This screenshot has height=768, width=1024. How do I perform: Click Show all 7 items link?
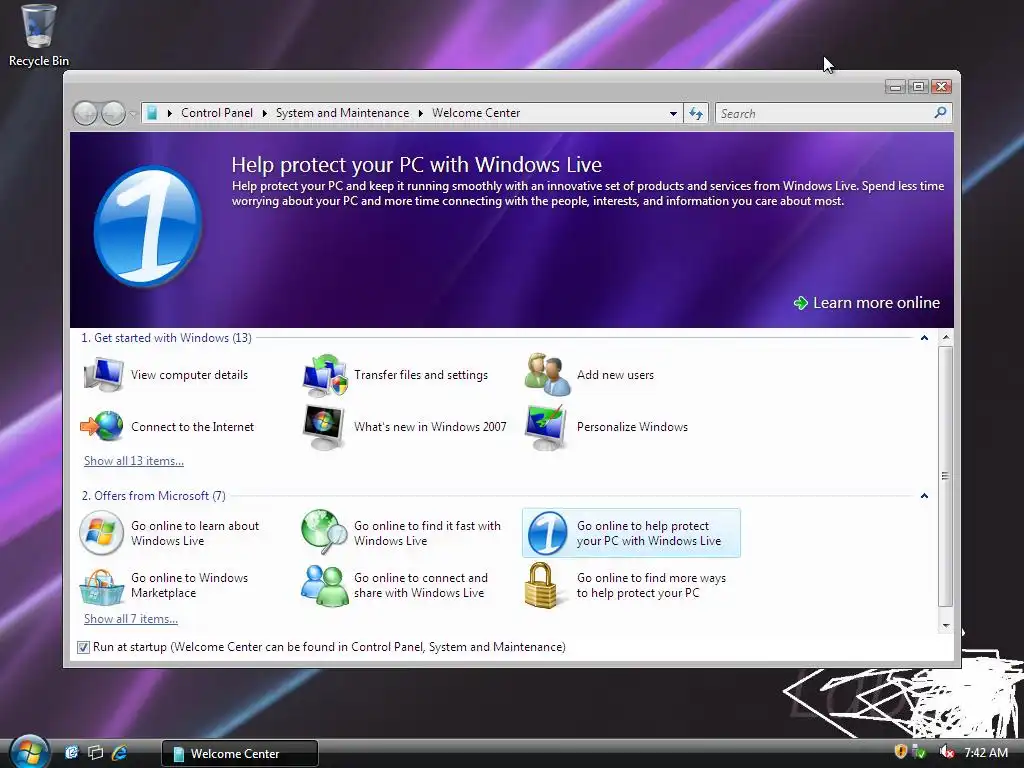[x=131, y=619]
